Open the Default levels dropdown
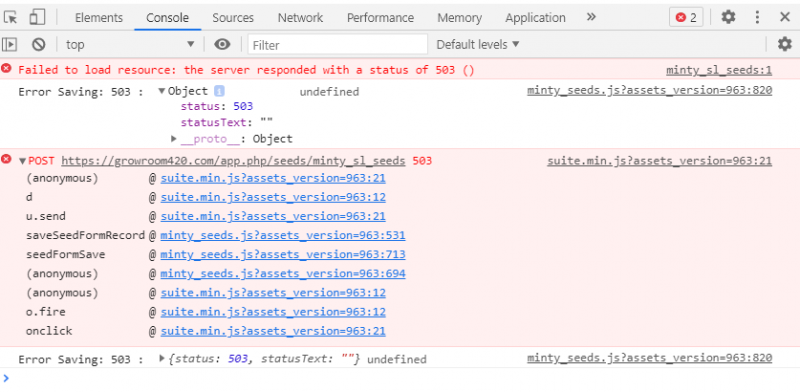The height and width of the screenshot is (392, 800). 478,45
